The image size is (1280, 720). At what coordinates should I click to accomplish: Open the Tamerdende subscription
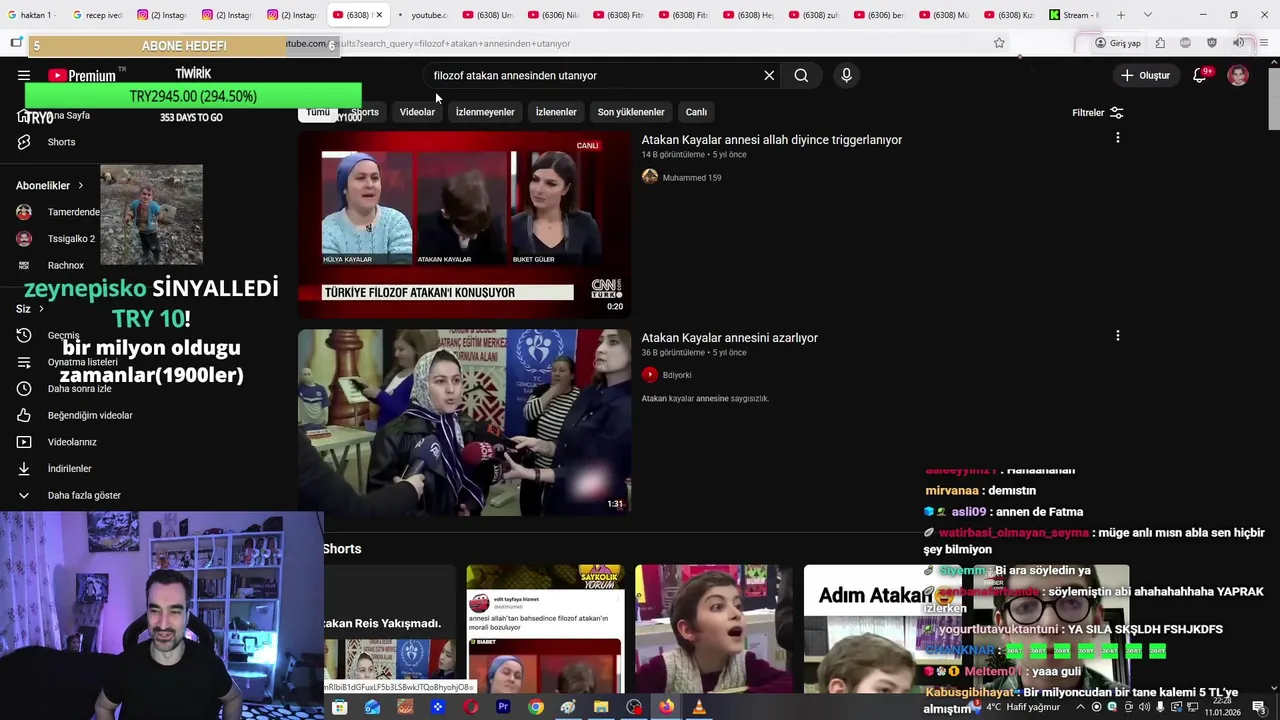tap(58, 212)
